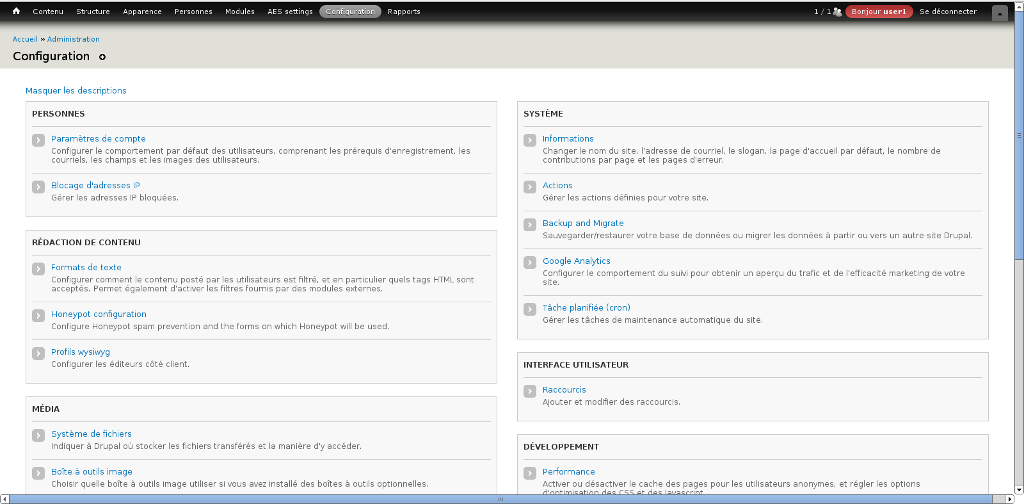This screenshot has width=1024, height=504.
Task: Toggle the toolbar drawer arrow button
Action: pos(999,12)
